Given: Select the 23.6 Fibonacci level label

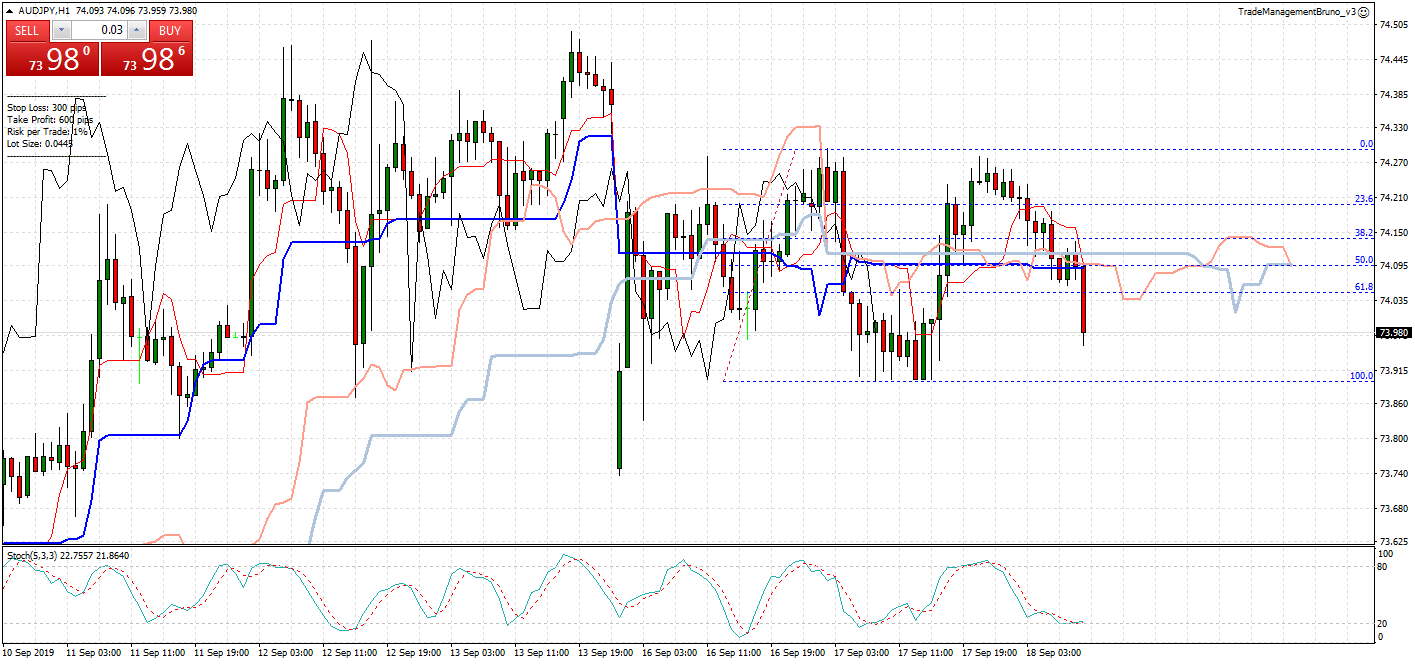Looking at the screenshot, I should (x=1363, y=199).
